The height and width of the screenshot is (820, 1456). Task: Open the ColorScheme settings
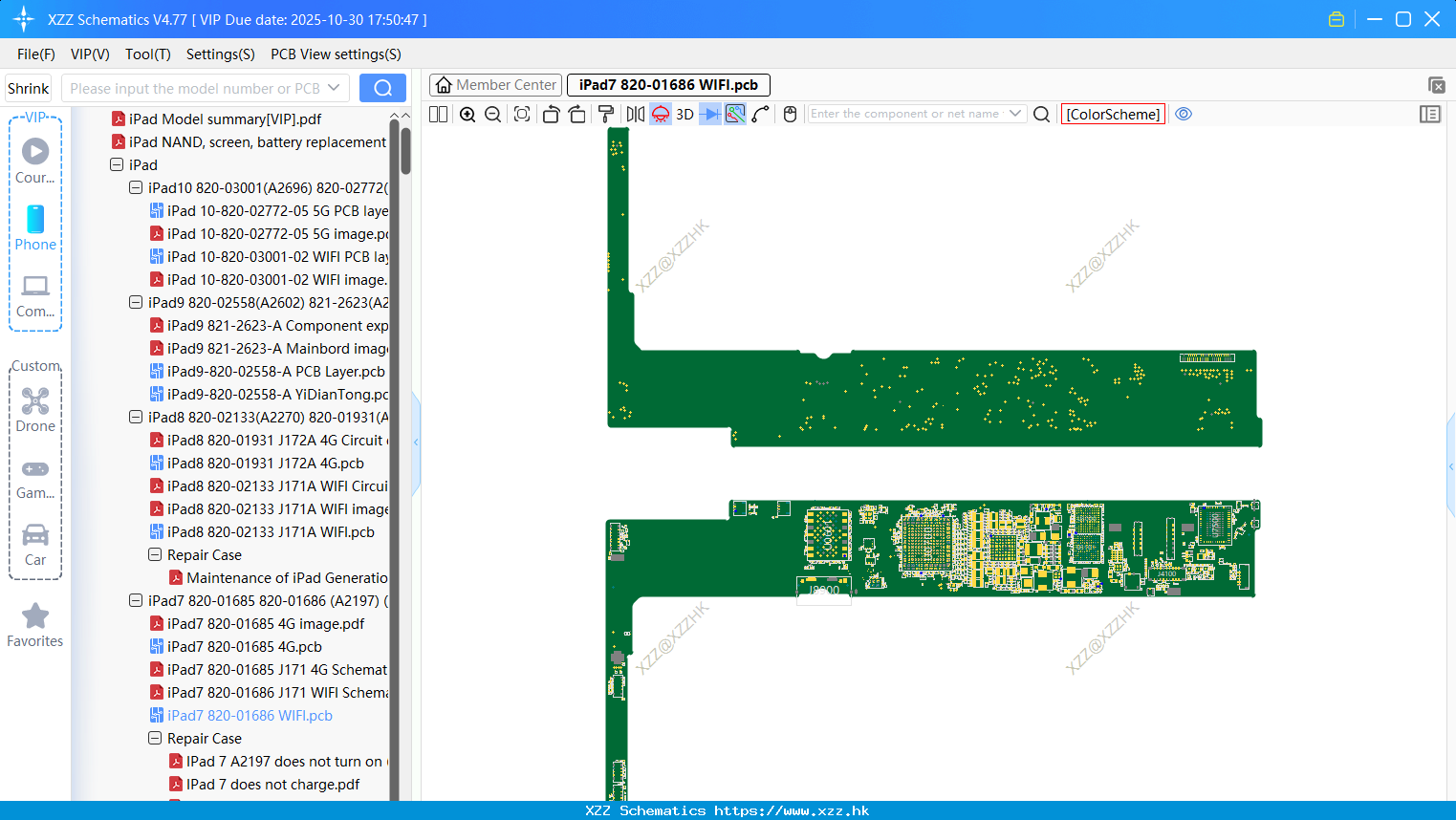1113,114
